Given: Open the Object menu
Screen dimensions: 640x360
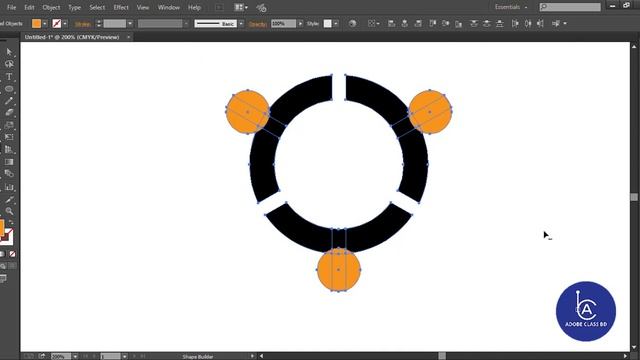Looking at the screenshot, I should point(51,7).
